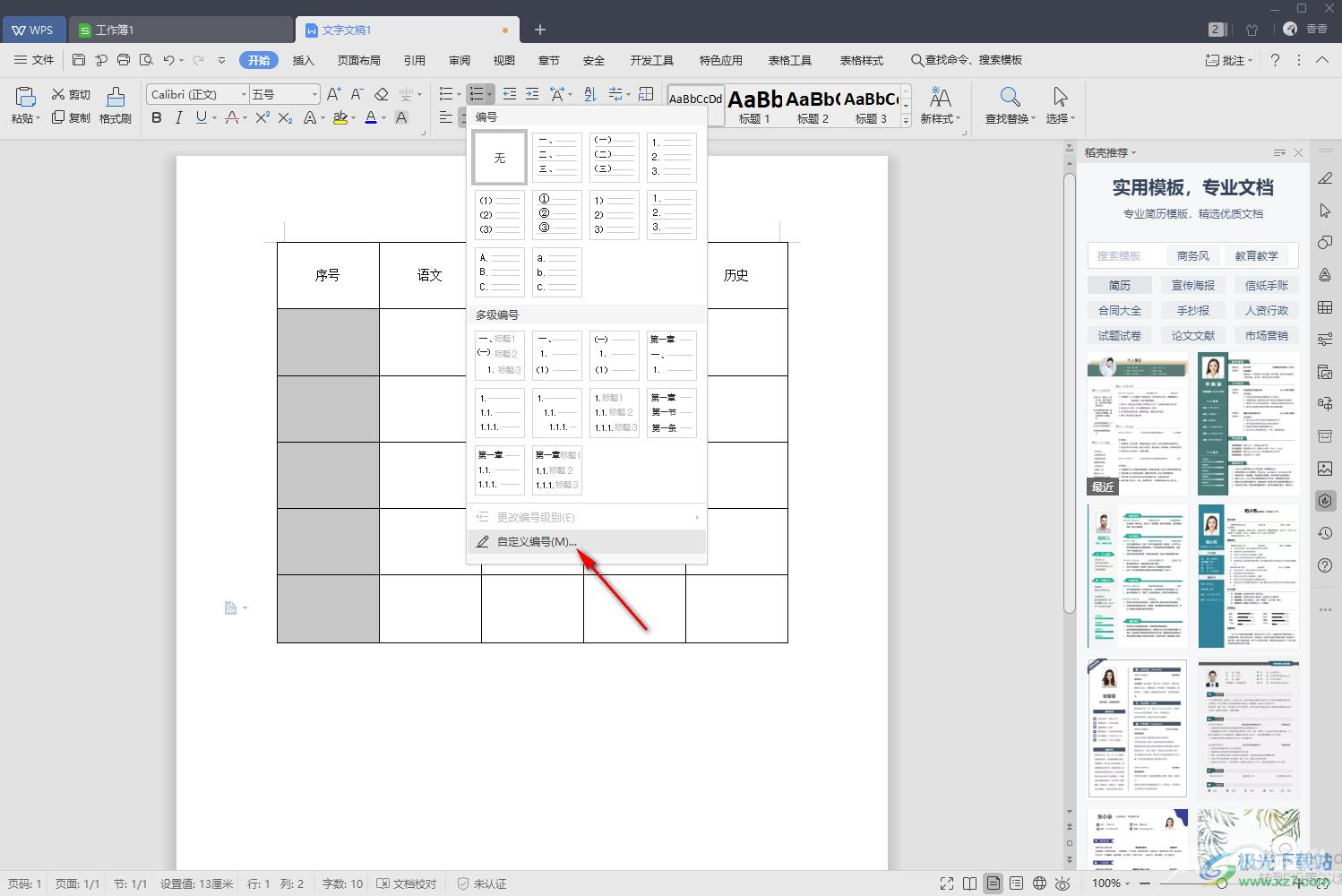Expand the 粘贴 paste dropdown

39,119
